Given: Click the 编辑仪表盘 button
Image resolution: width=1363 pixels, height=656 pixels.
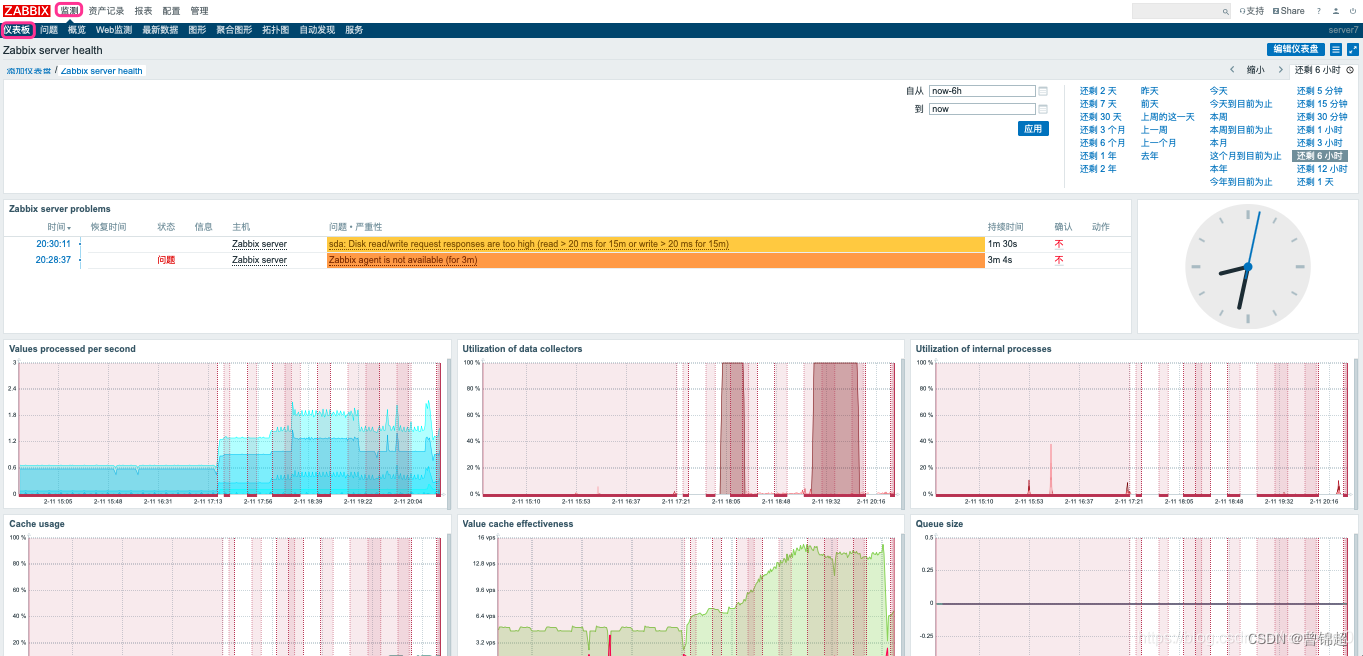Looking at the screenshot, I should pyautogui.click(x=1296, y=49).
